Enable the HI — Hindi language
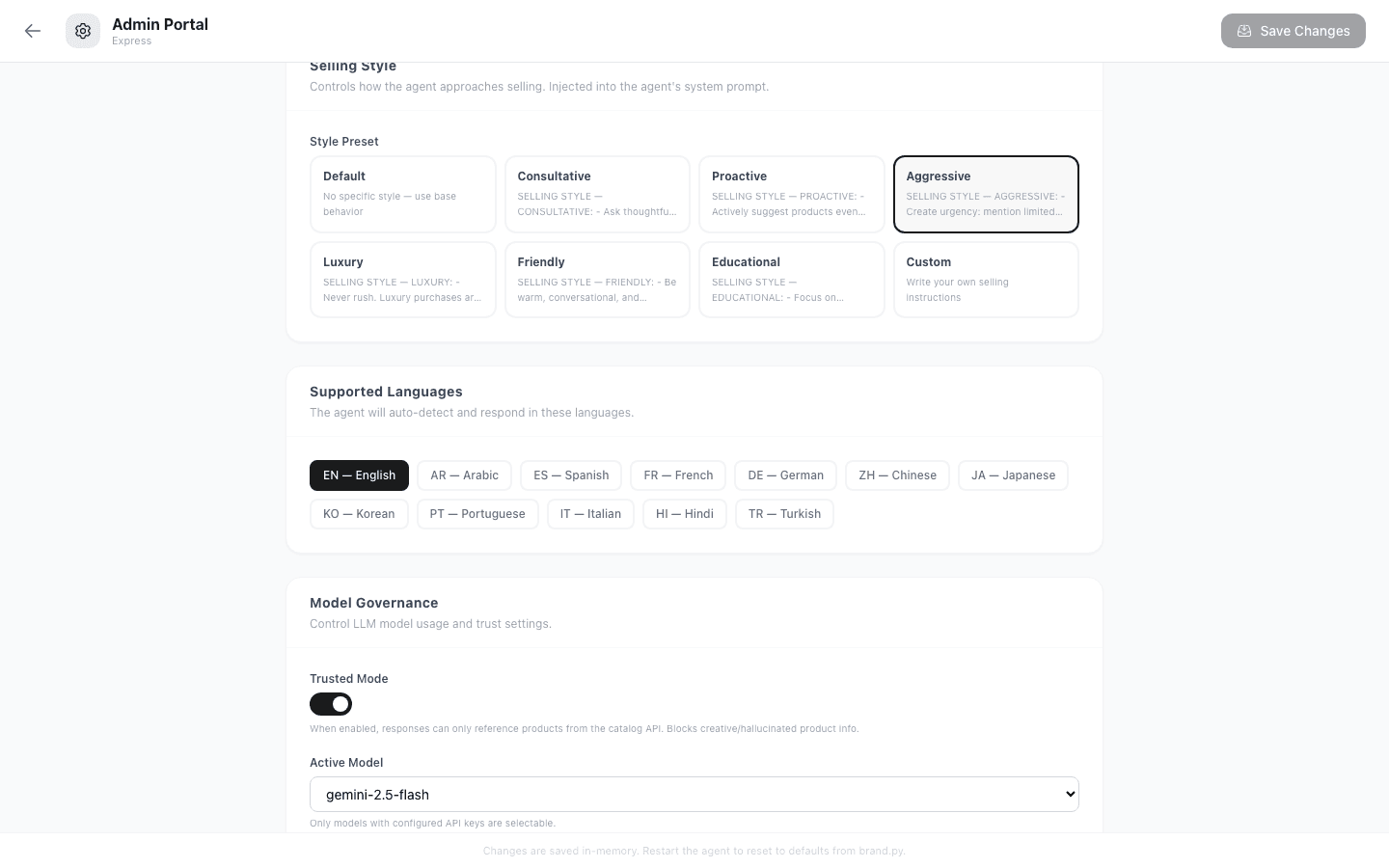Viewport: 1389px width, 868px height. coord(685,513)
